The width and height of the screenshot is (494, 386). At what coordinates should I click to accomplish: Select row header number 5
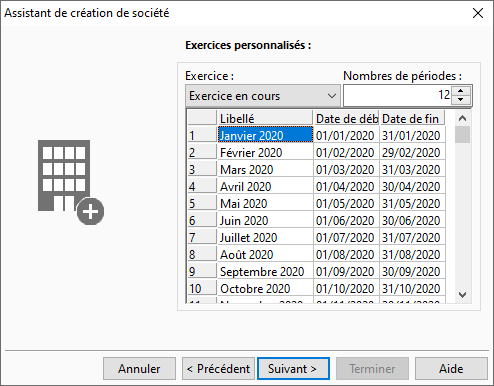(202, 203)
